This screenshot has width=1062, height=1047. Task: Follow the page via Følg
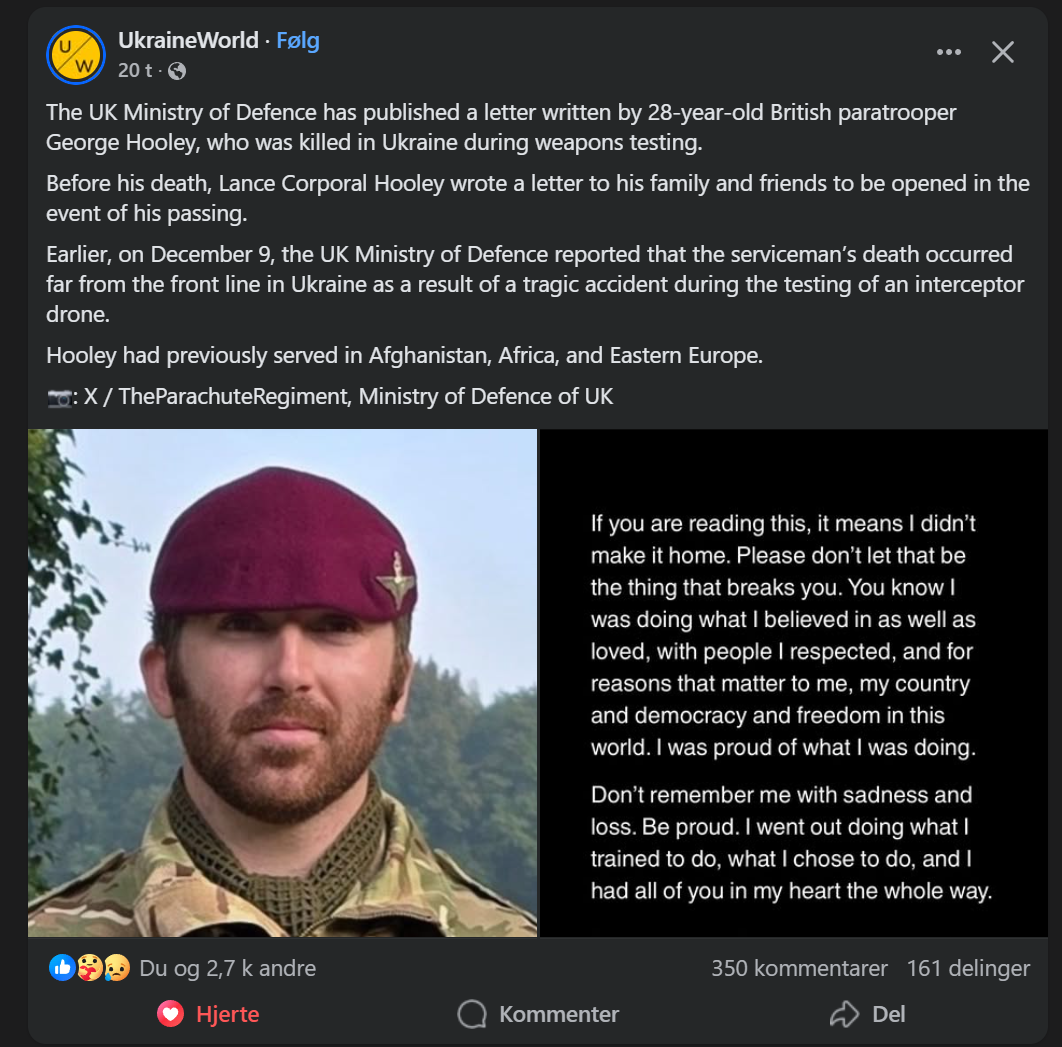coord(298,41)
